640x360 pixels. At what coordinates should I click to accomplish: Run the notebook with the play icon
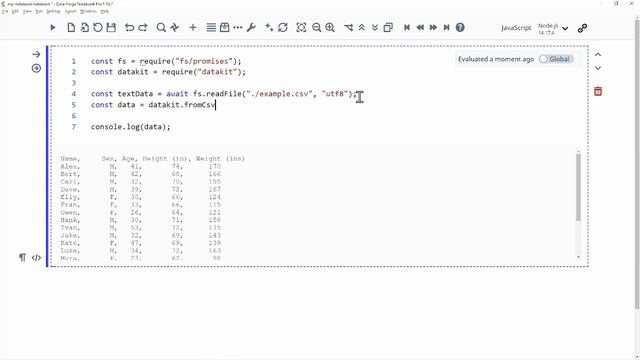tap(53, 27)
